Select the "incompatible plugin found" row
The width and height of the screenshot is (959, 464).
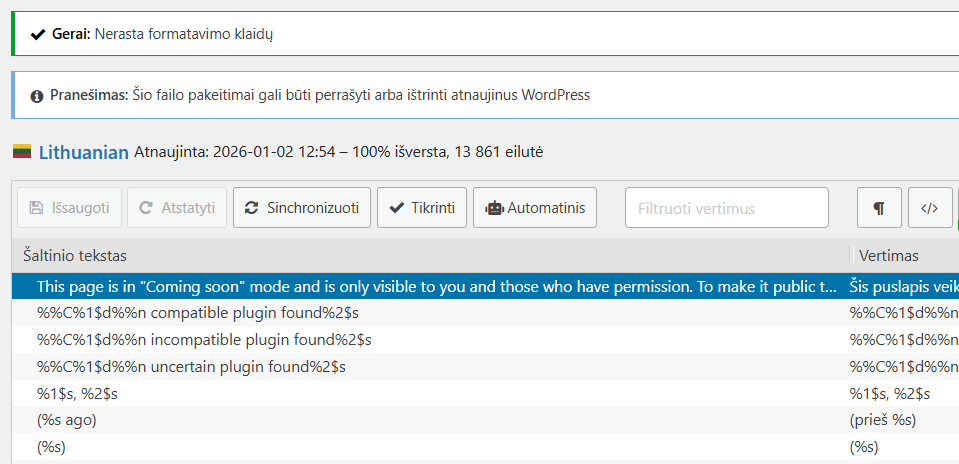coord(204,340)
